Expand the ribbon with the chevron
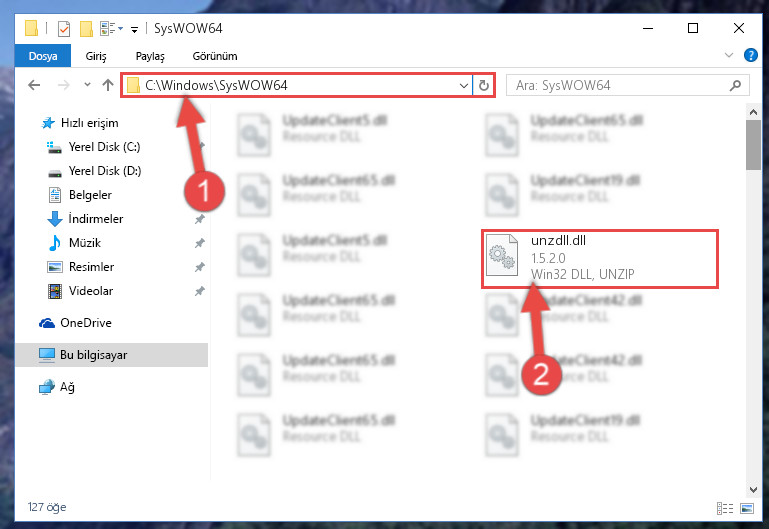 pos(729,55)
